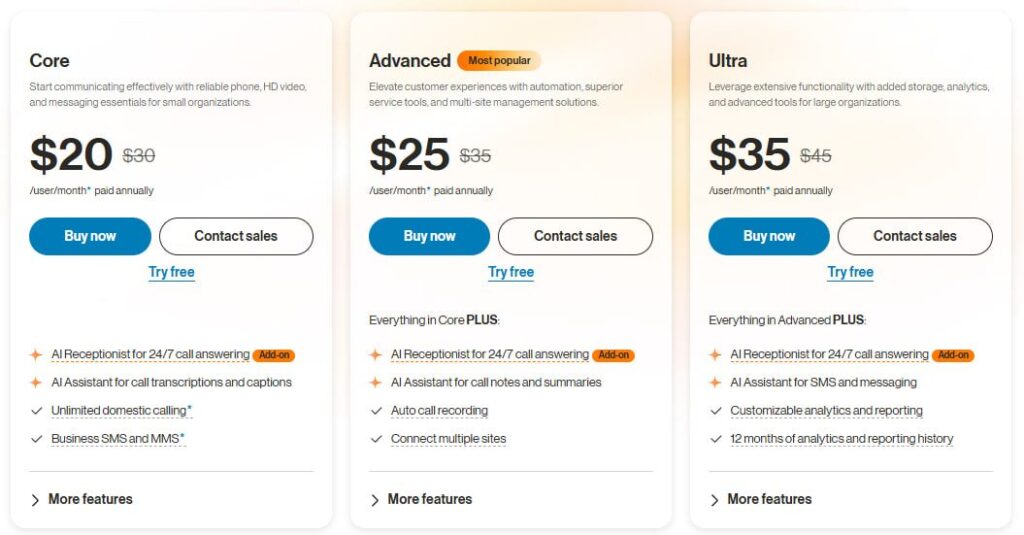Start the Ultra plan Try free link

[x=850, y=272]
